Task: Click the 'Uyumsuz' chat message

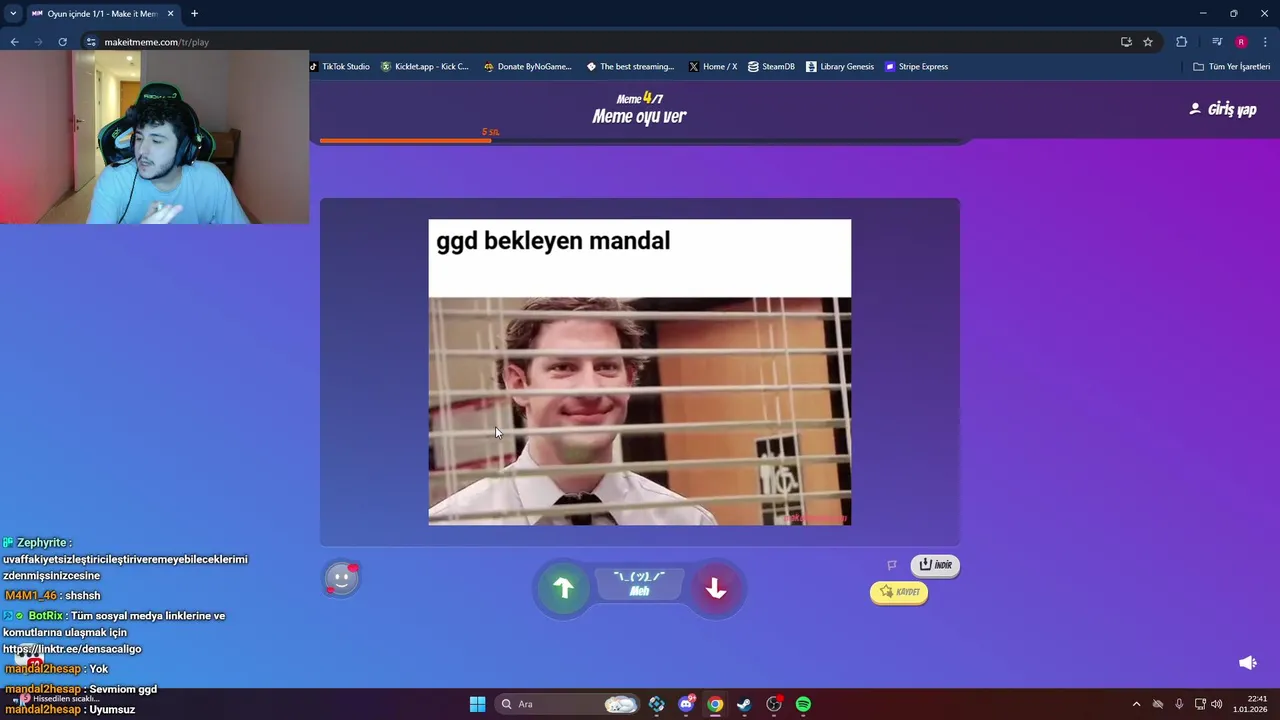Action: click(112, 709)
